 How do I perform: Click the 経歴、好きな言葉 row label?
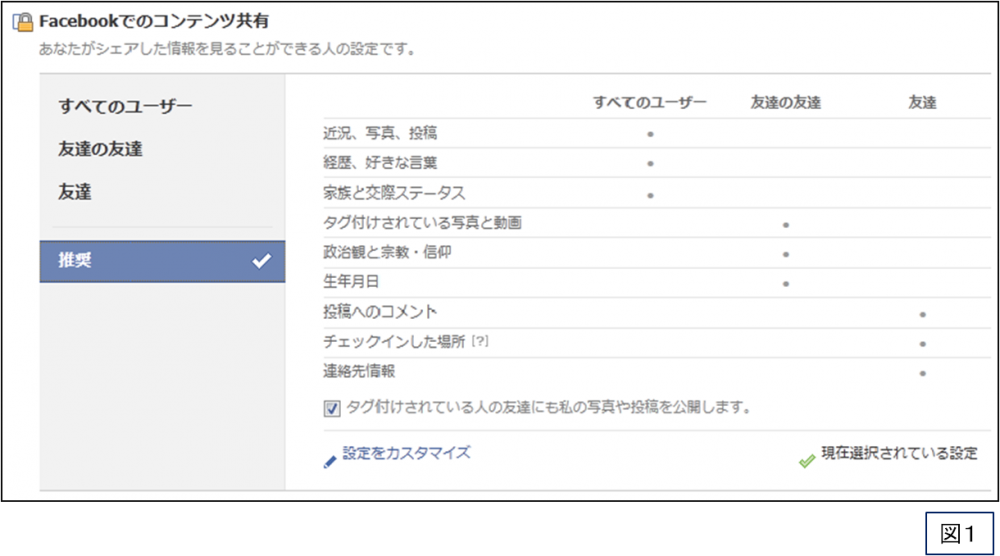point(379,163)
